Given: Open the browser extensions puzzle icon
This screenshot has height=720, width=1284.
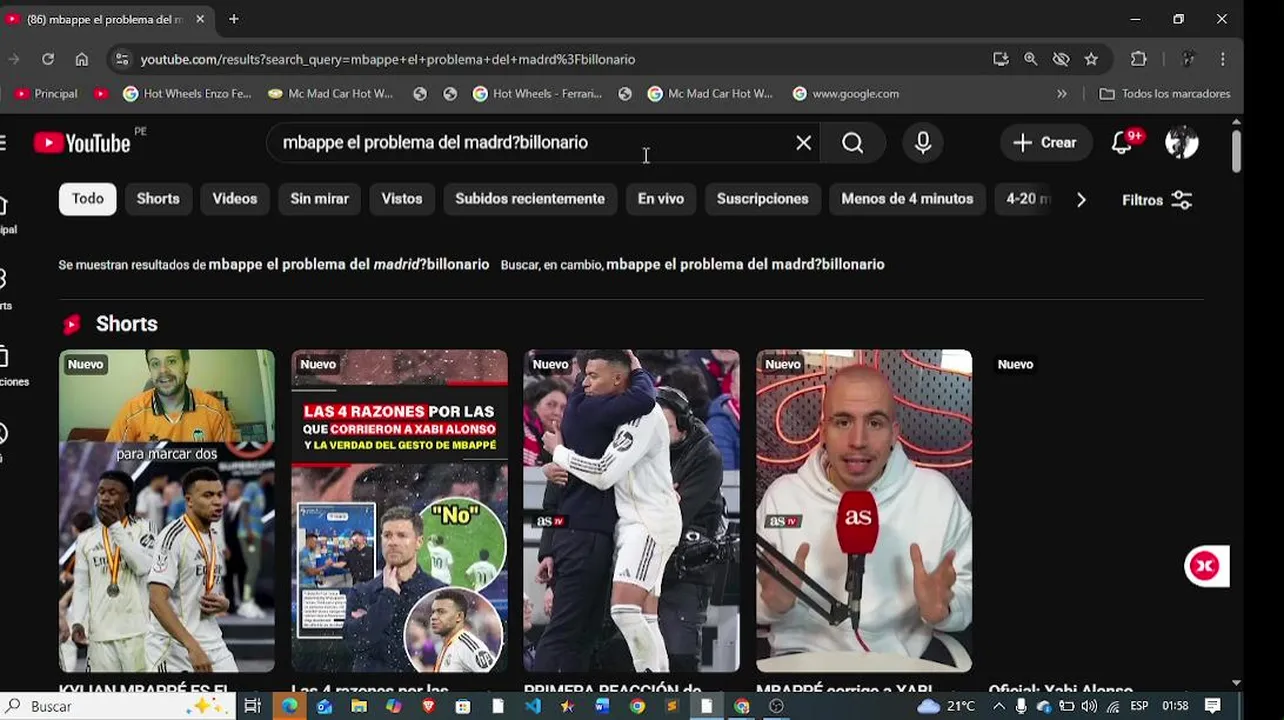Looking at the screenshot, I should [1139, 59].
